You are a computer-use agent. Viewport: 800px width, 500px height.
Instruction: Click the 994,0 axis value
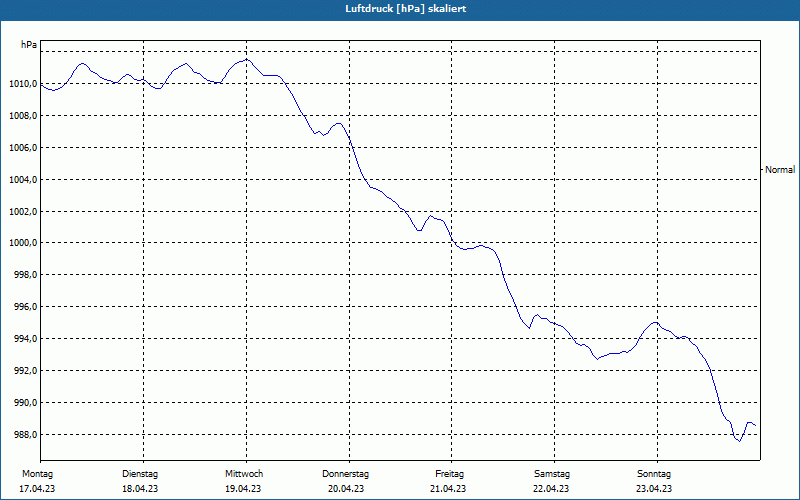pyautogui.click(x=26, y=339)
